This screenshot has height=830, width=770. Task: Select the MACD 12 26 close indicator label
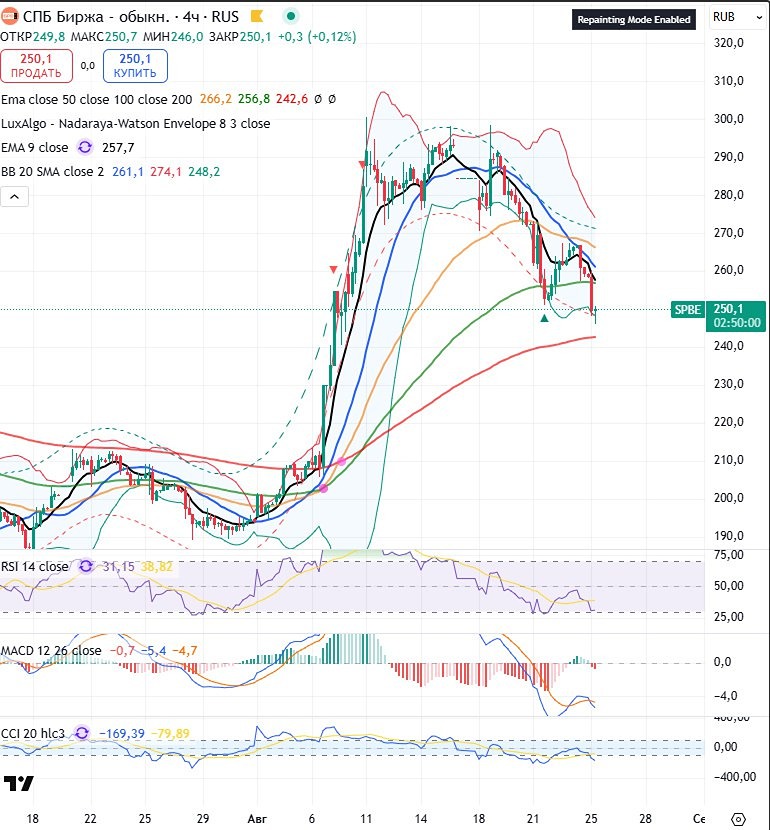tap(51, 650)
